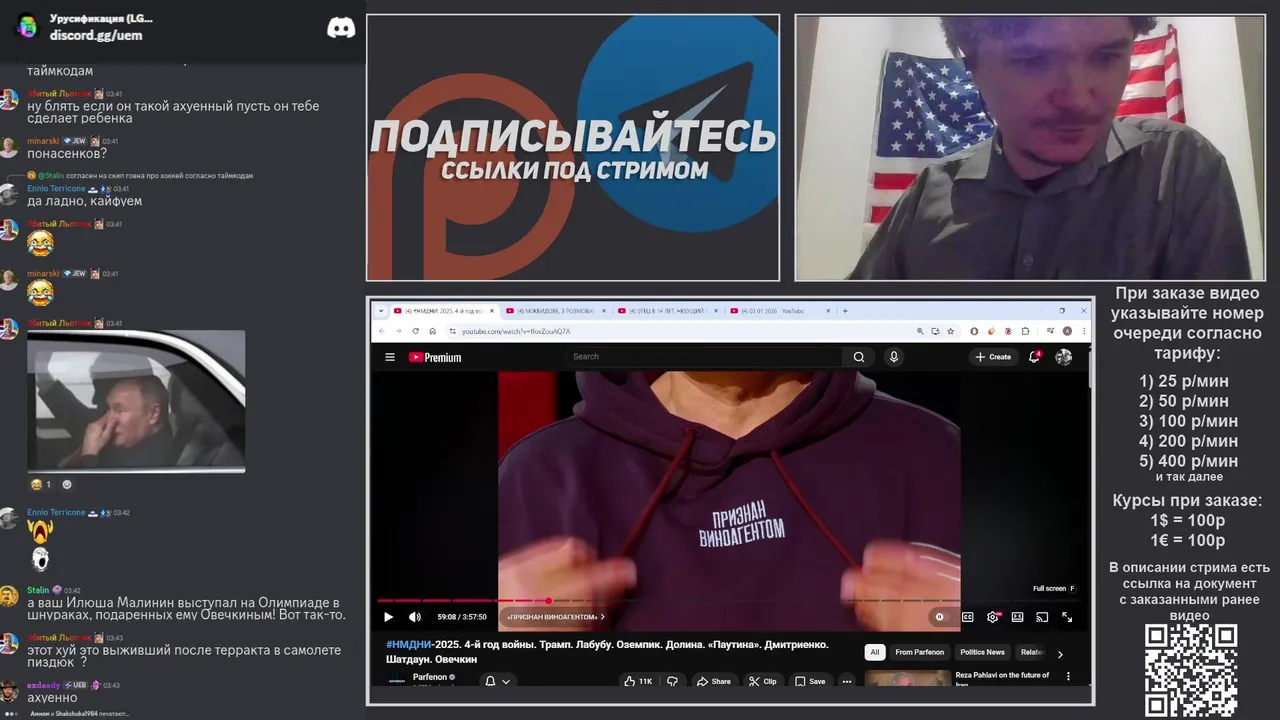Open a new browser tab
1280x720 pixels.
(845, 311)
